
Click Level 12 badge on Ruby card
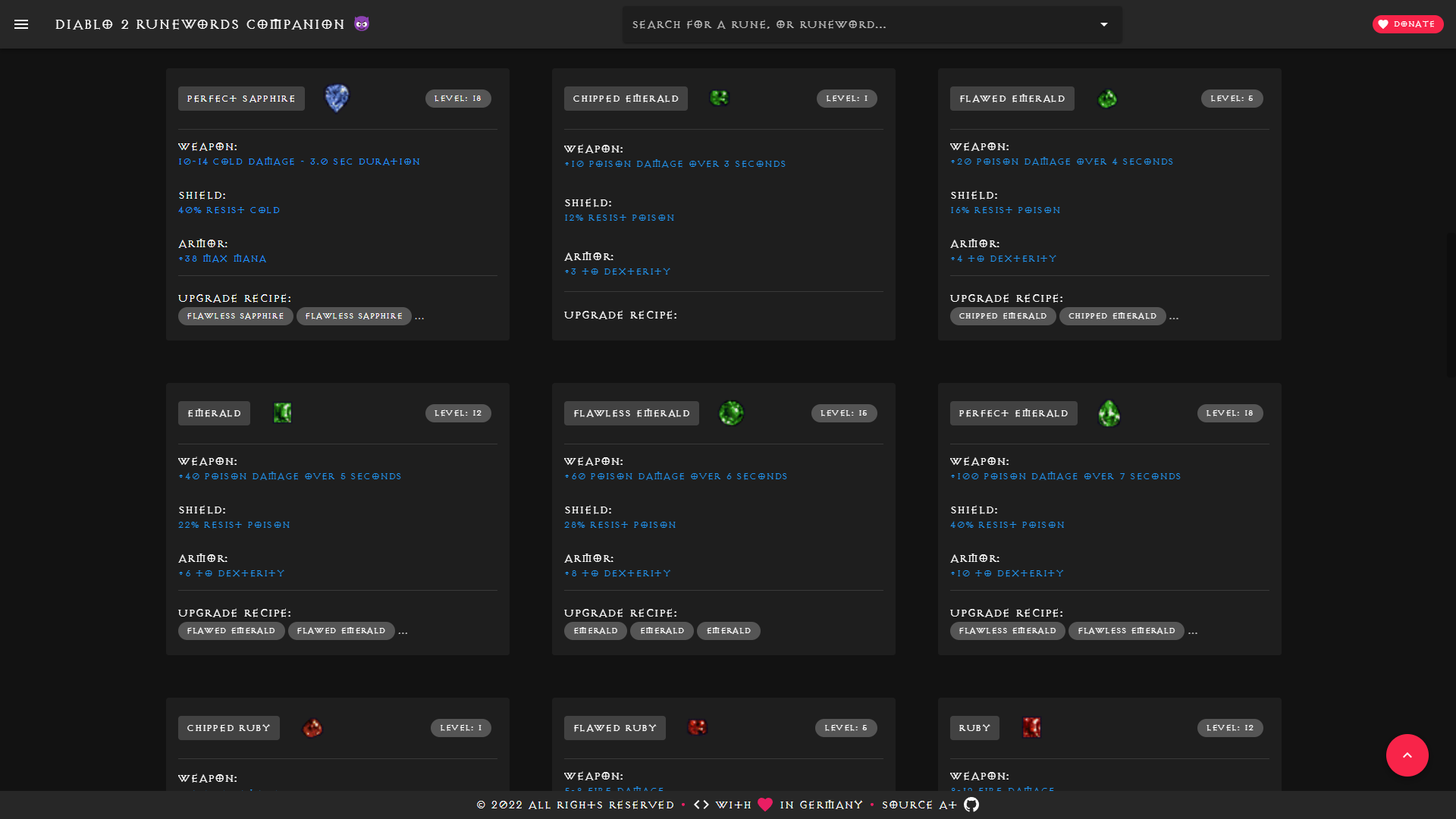1230,728
